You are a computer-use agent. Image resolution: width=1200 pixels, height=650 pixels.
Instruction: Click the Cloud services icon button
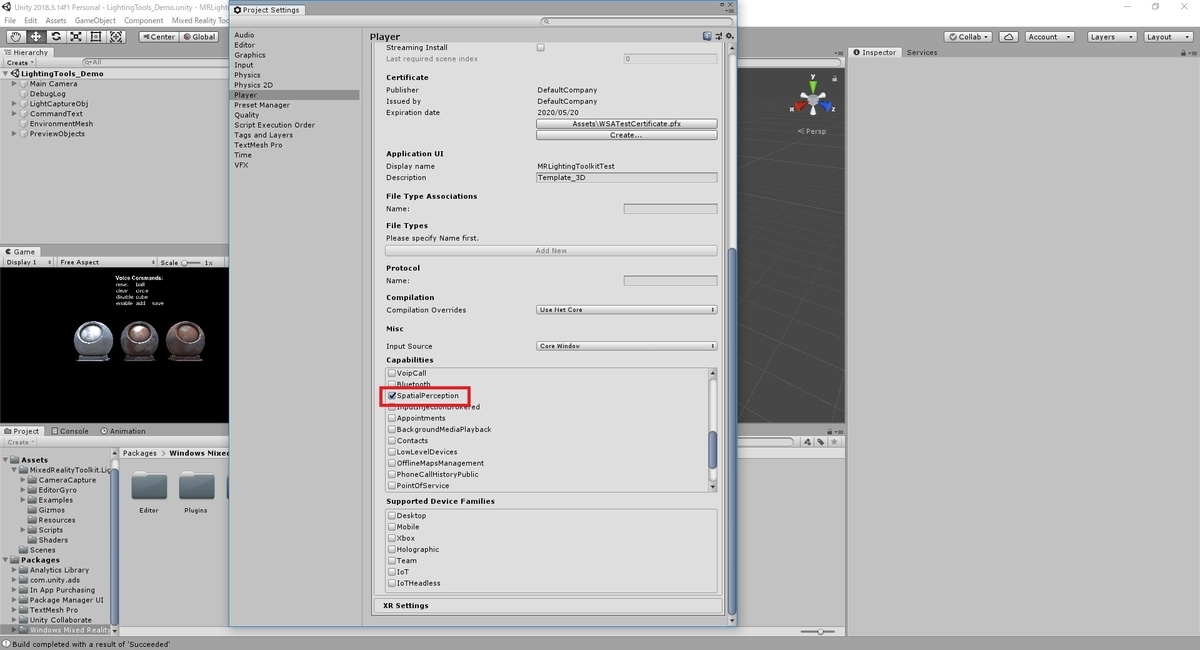click(1009, 36)
